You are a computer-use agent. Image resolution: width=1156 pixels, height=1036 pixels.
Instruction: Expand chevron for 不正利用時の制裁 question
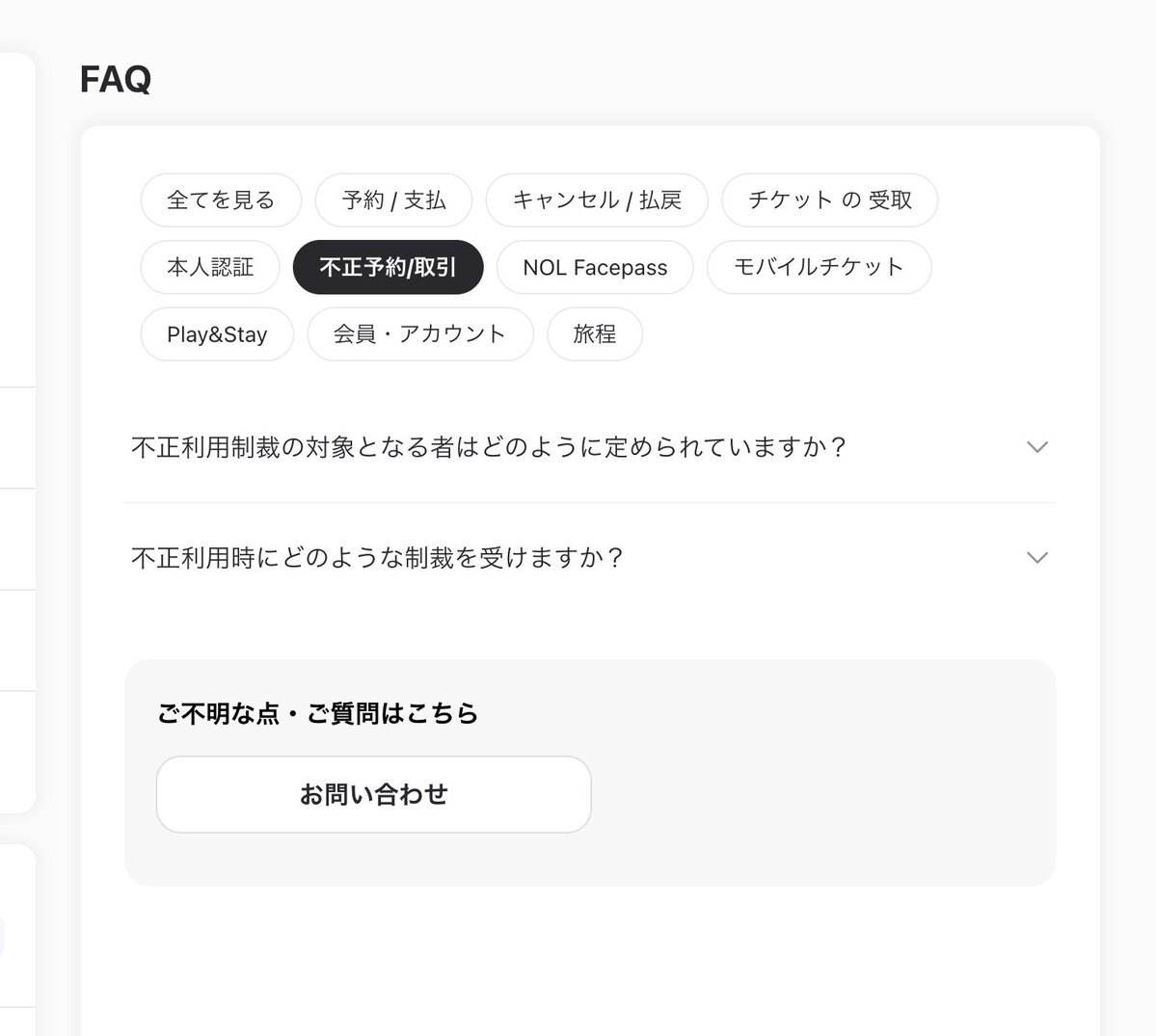1036,558
